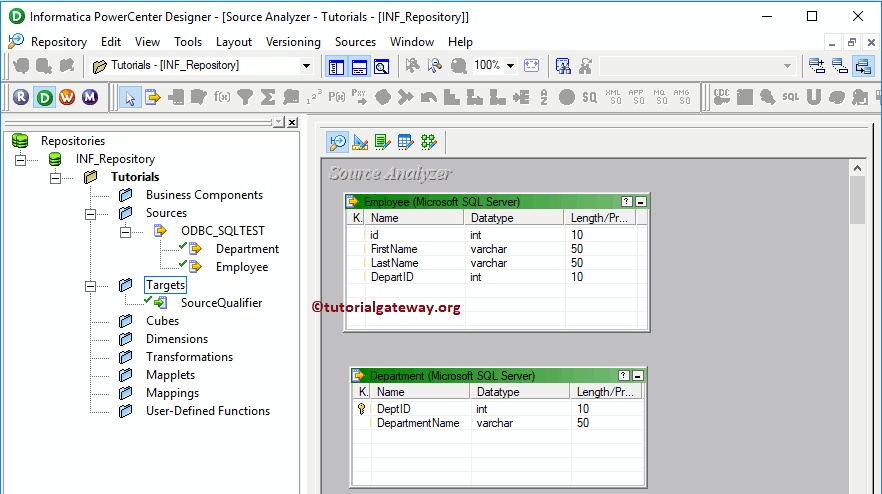
Task: Open the folder selector Tutorials dropdown
Action: [306, 66]
